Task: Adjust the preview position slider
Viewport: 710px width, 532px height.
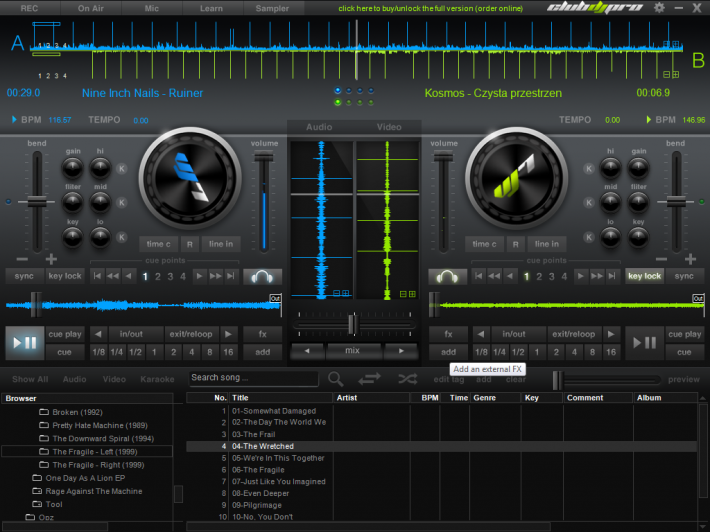Action: (558, 380)
